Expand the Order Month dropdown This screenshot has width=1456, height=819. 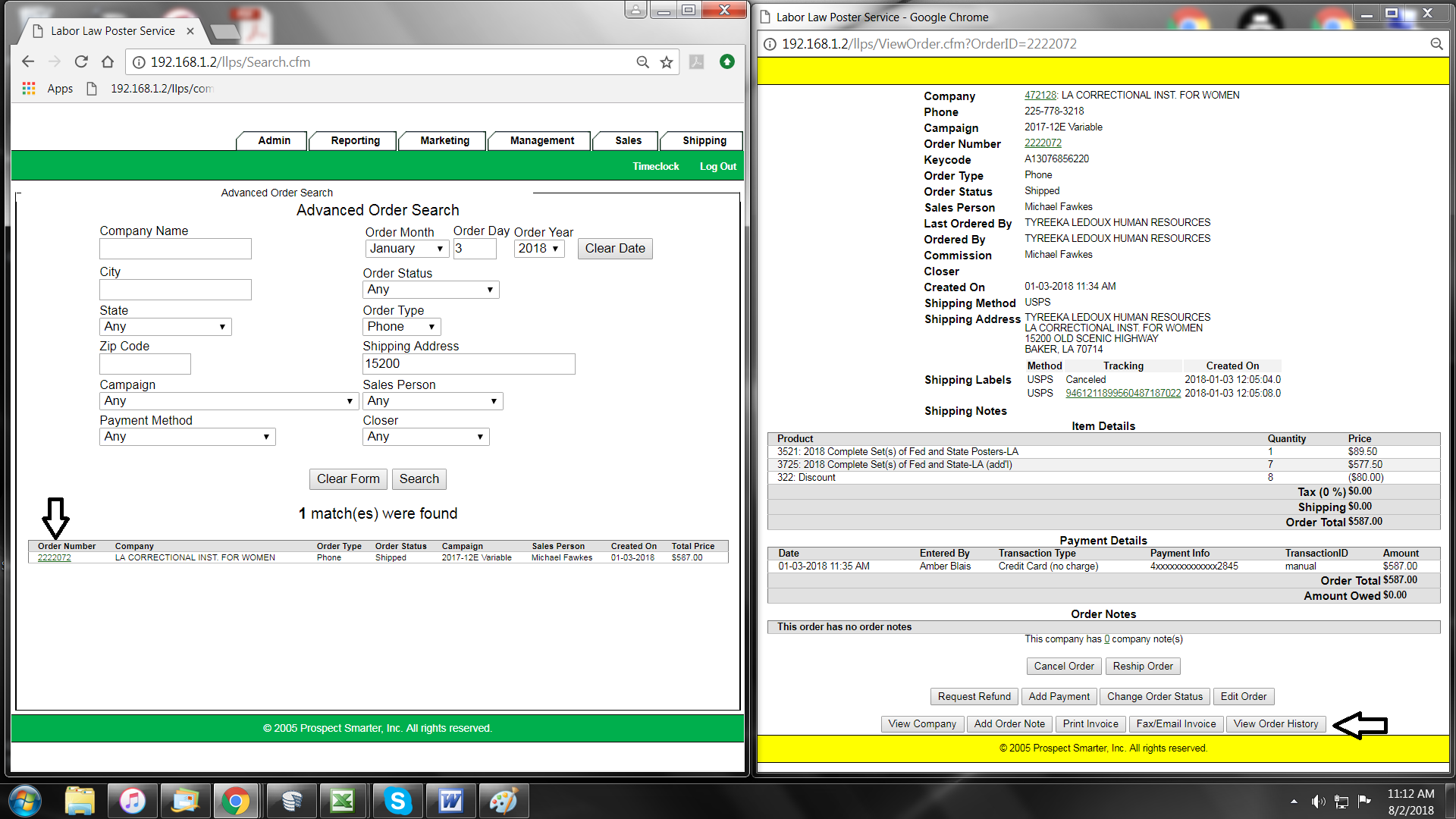click(406, 249)
